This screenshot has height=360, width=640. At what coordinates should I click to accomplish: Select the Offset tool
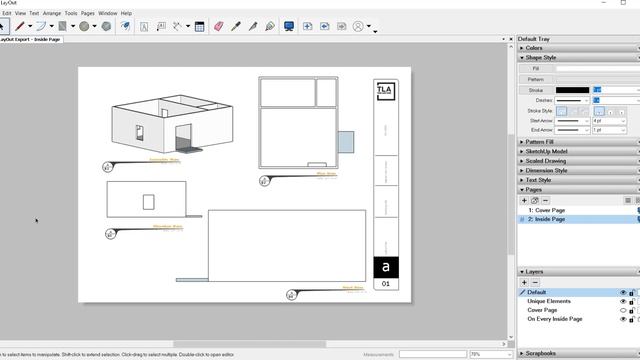coord(125,27)
